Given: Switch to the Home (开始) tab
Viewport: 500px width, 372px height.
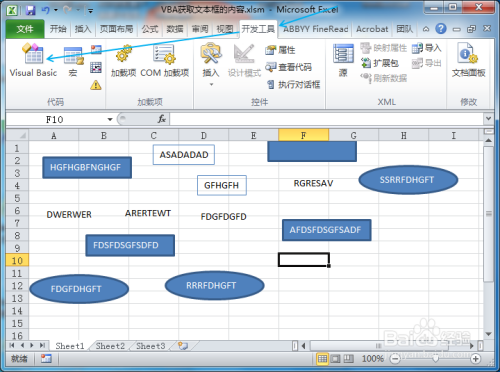Looking at the screenshot, I should 58,29.
